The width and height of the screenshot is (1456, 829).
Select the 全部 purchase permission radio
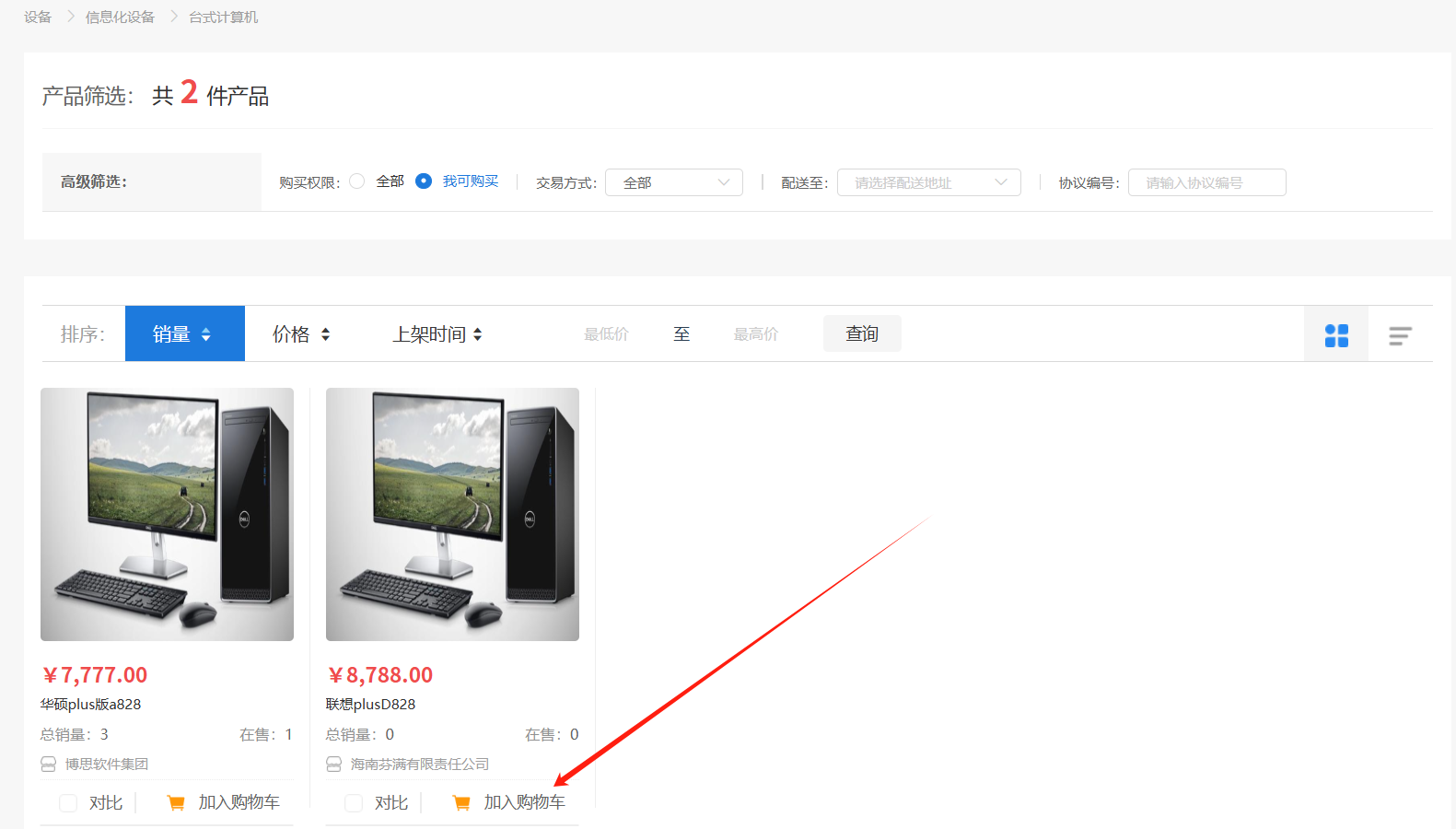[x=357, y=181]
